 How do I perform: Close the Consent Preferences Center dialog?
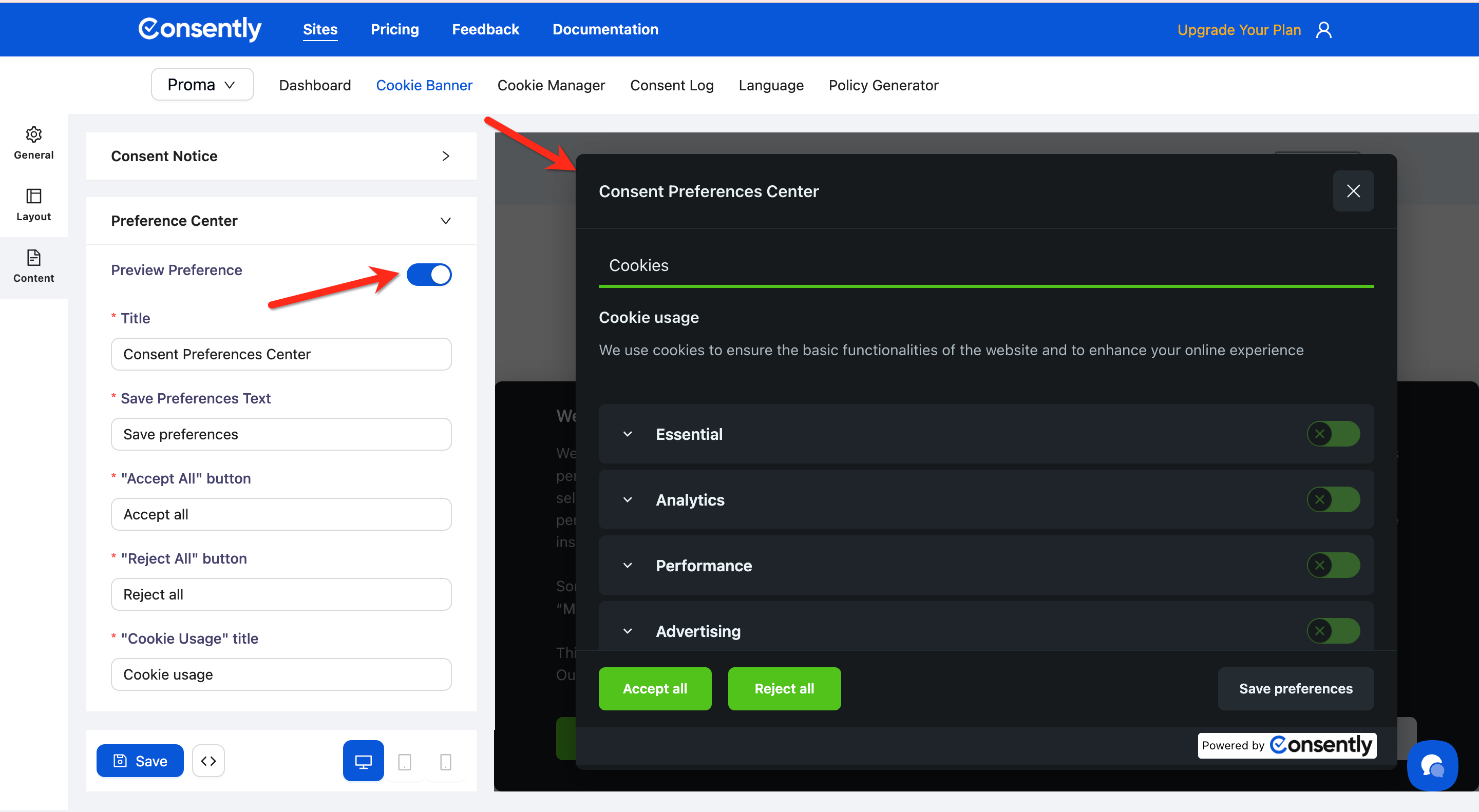pos(1353,191)
